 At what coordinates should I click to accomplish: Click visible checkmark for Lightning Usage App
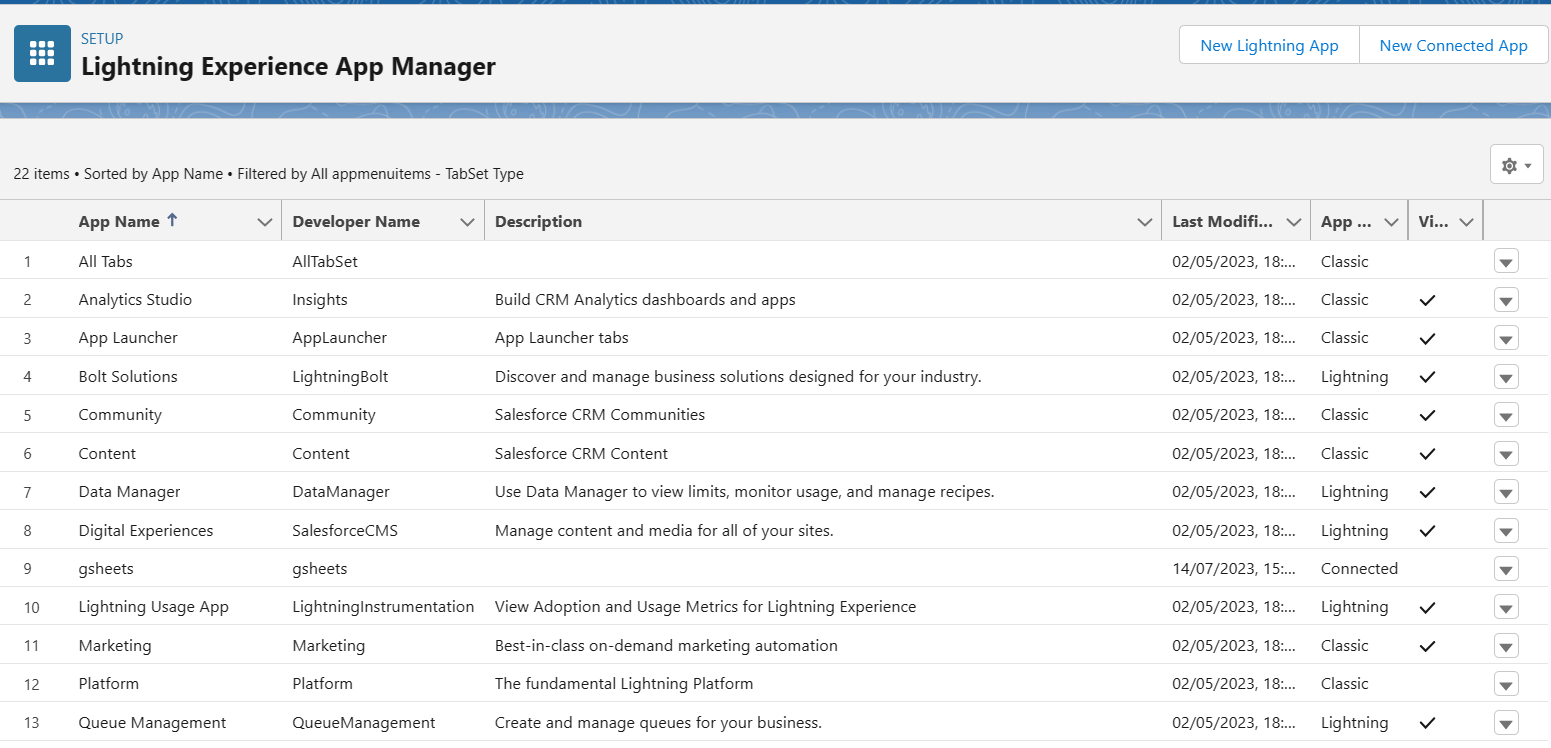[x=1428, y=607]
